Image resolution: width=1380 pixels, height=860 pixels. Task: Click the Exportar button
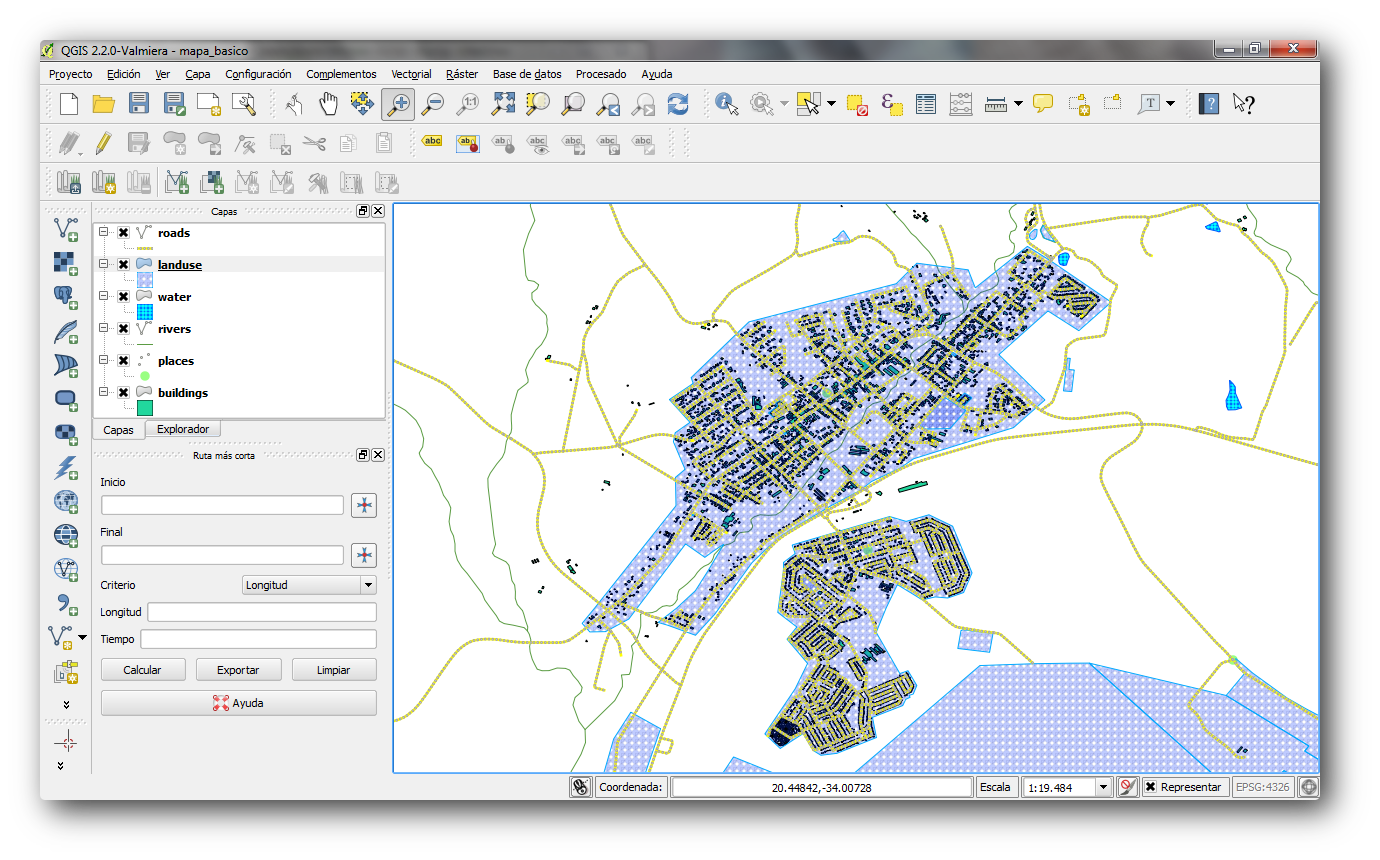pos(238,670)
